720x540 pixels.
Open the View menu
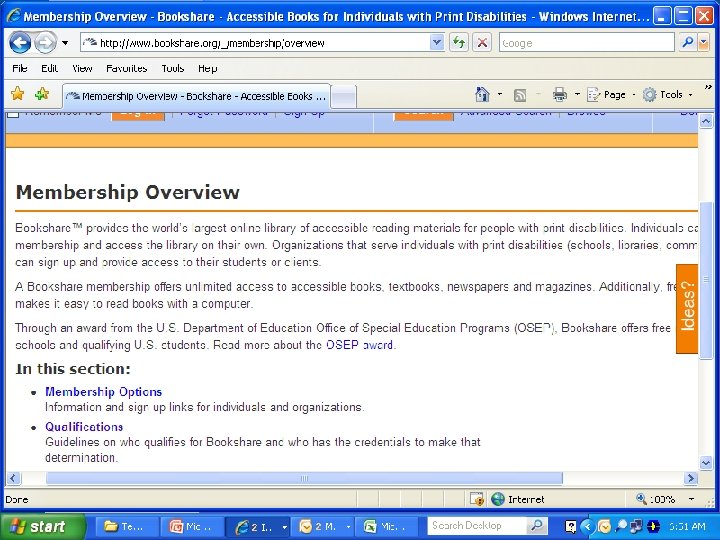pos(82,68)
